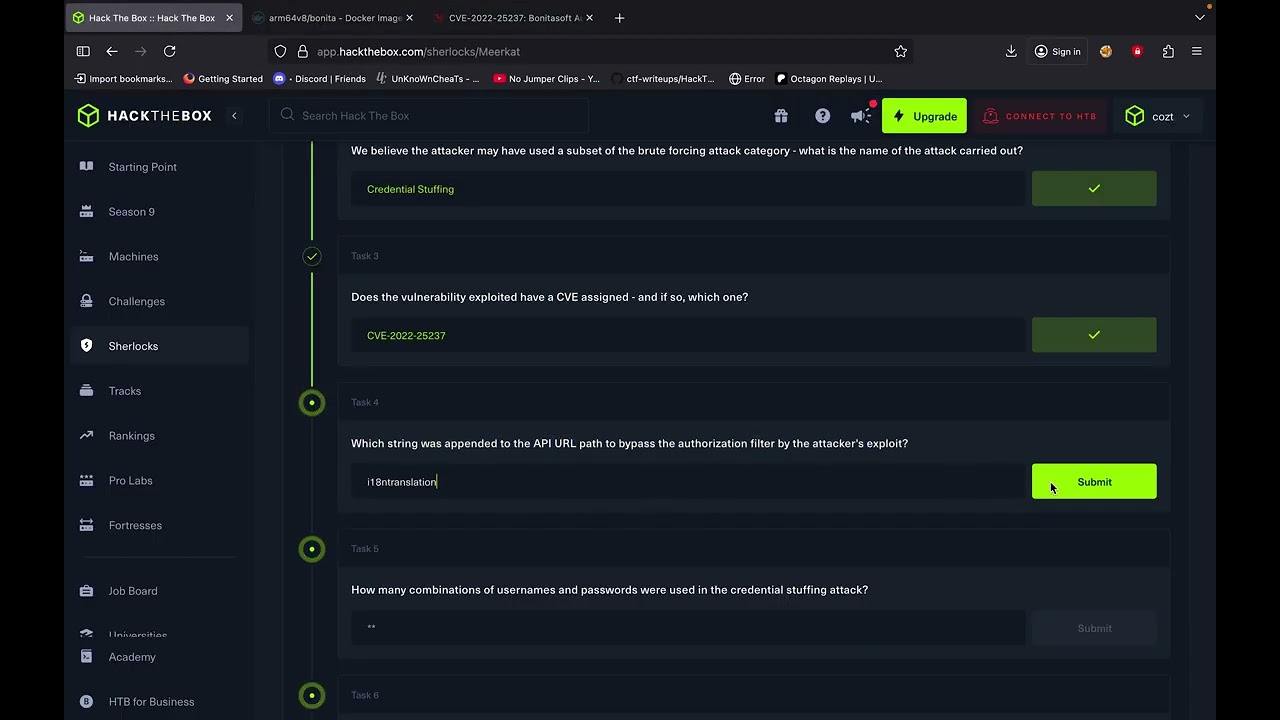Click the Task 5 answer input field
The height and width of the screenshot is (720, 1280).
coord(688,628)
